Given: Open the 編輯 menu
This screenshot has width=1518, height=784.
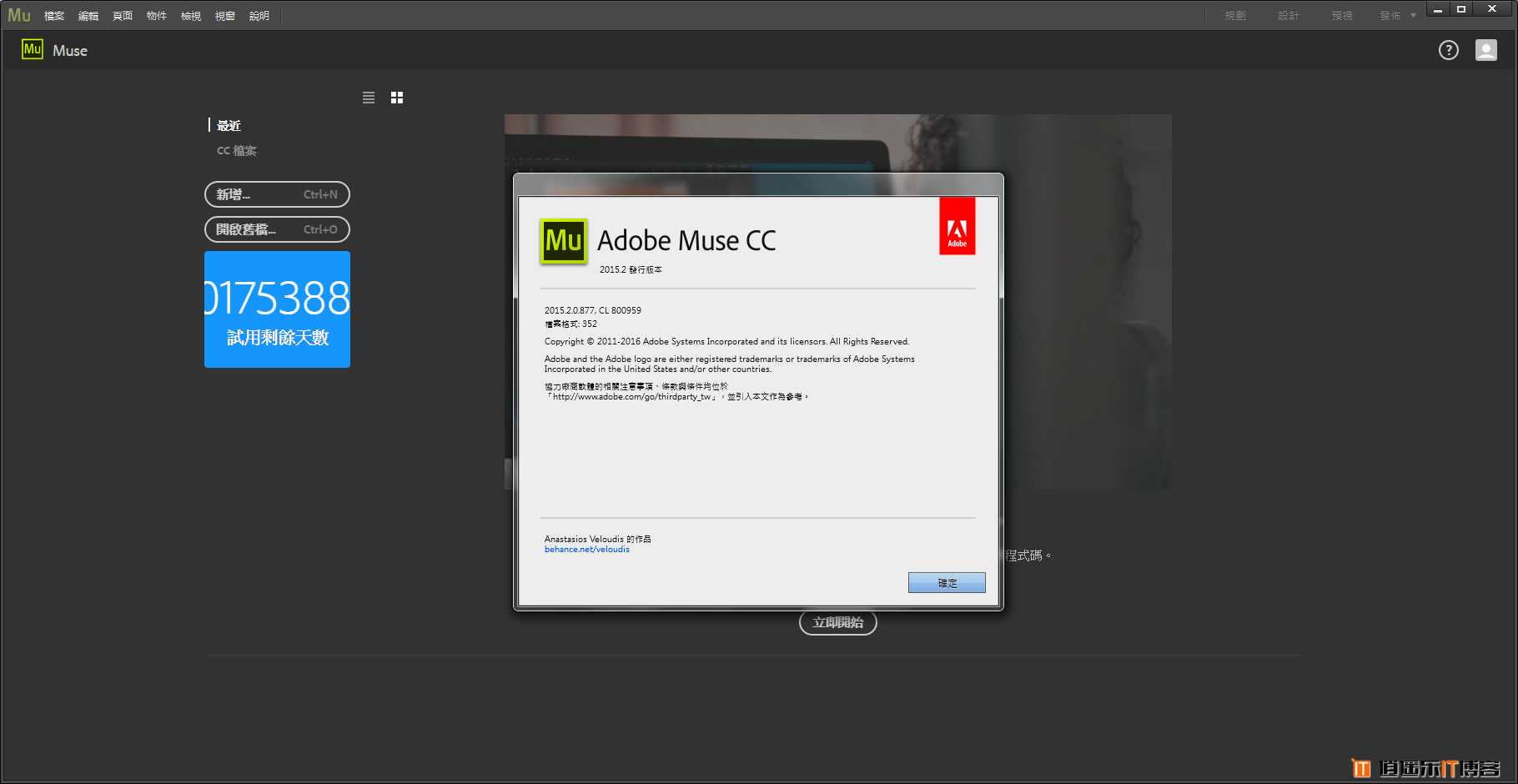Looking at the screenshot, I should pos(88,16).
